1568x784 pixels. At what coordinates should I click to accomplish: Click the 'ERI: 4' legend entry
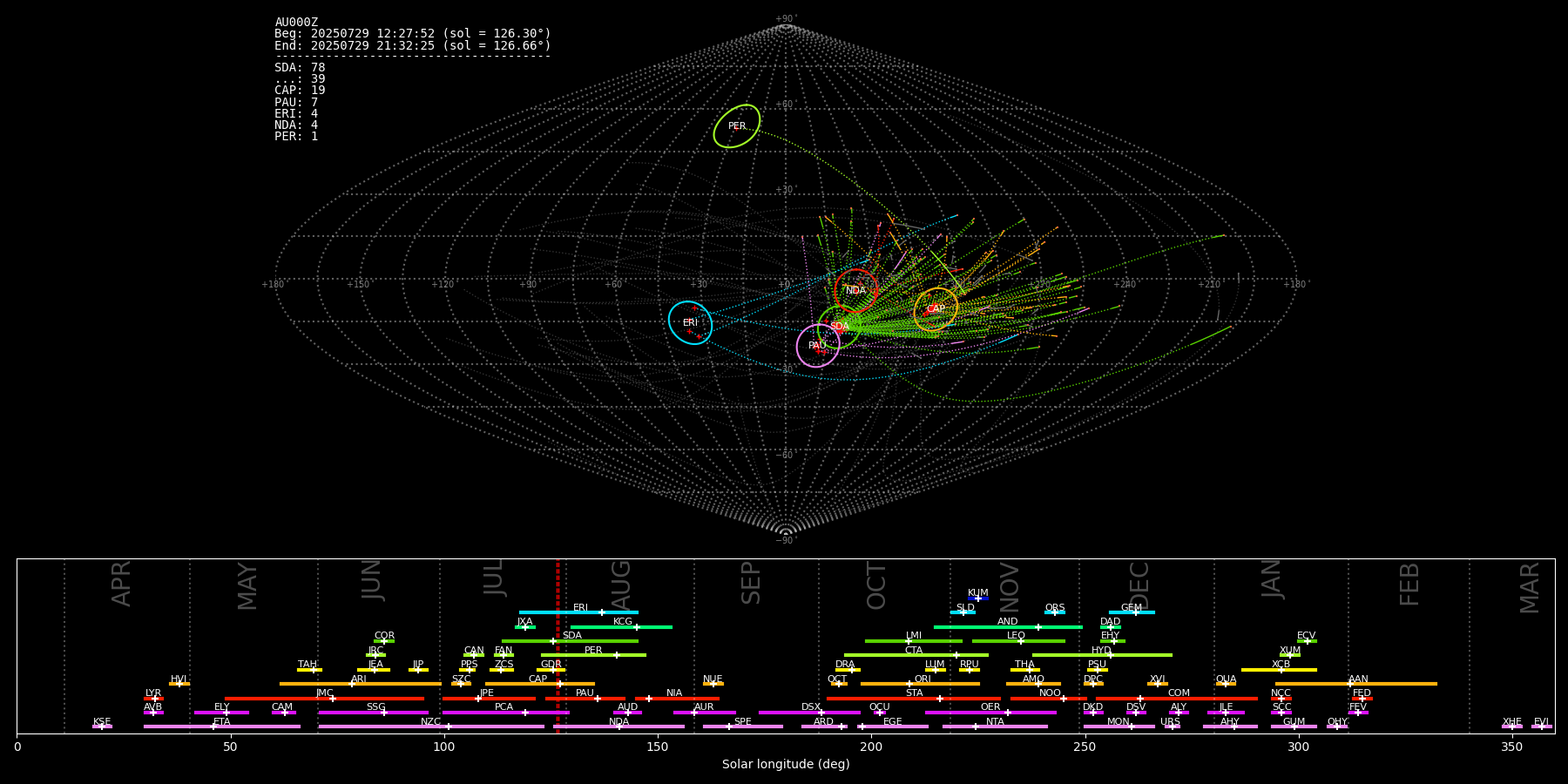coord(296,113)
